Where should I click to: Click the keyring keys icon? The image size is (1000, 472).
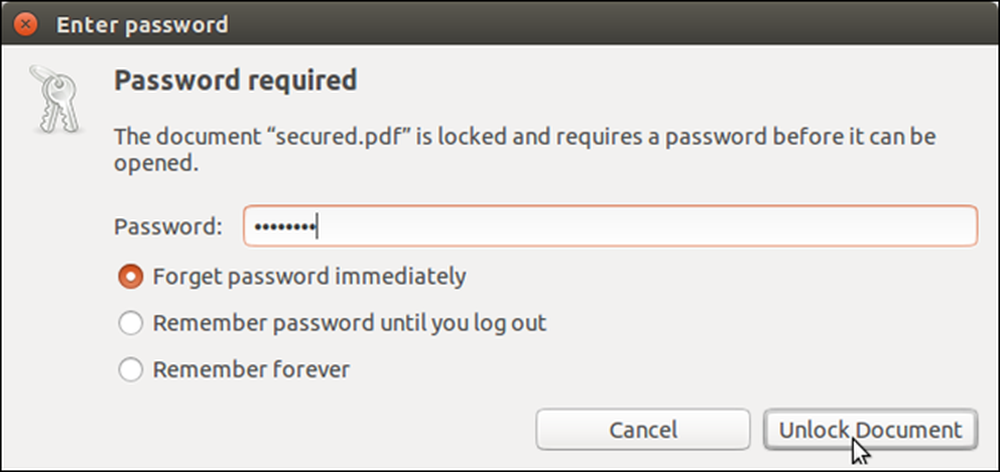coord(55,100)
